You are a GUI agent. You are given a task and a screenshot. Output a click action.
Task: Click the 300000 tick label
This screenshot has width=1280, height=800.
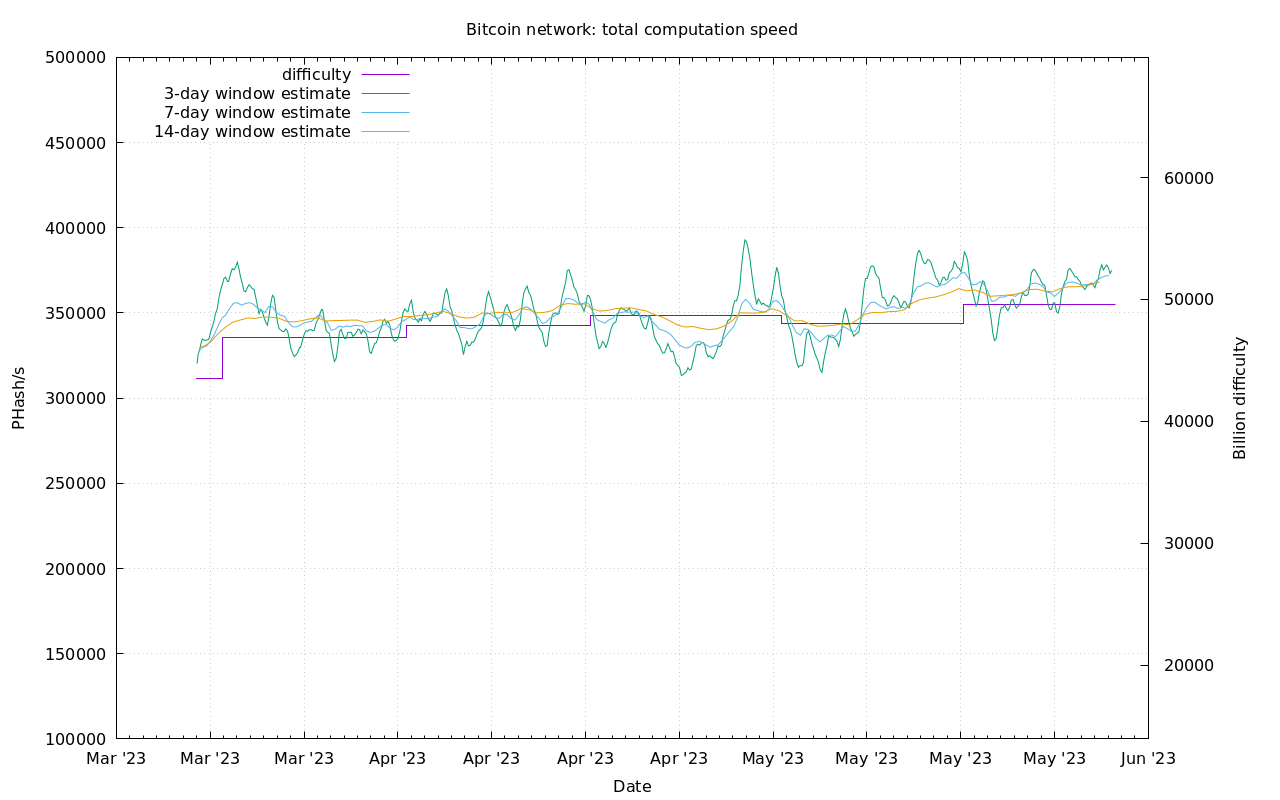pyautogui.click(x=76, y=399)
